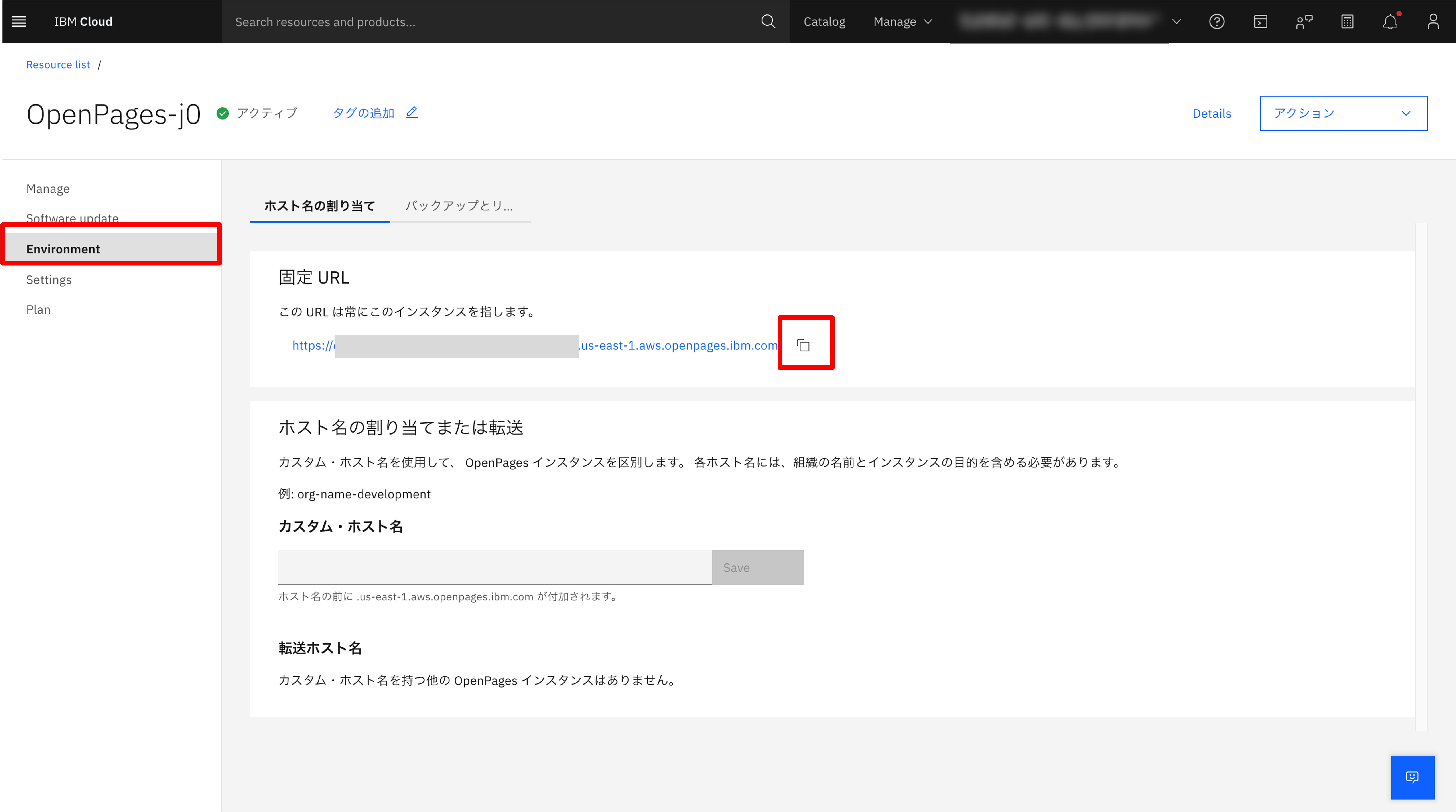
Task: Click the user profile avatar icon
Action: pyautogui.click(x=1433, y=22)
